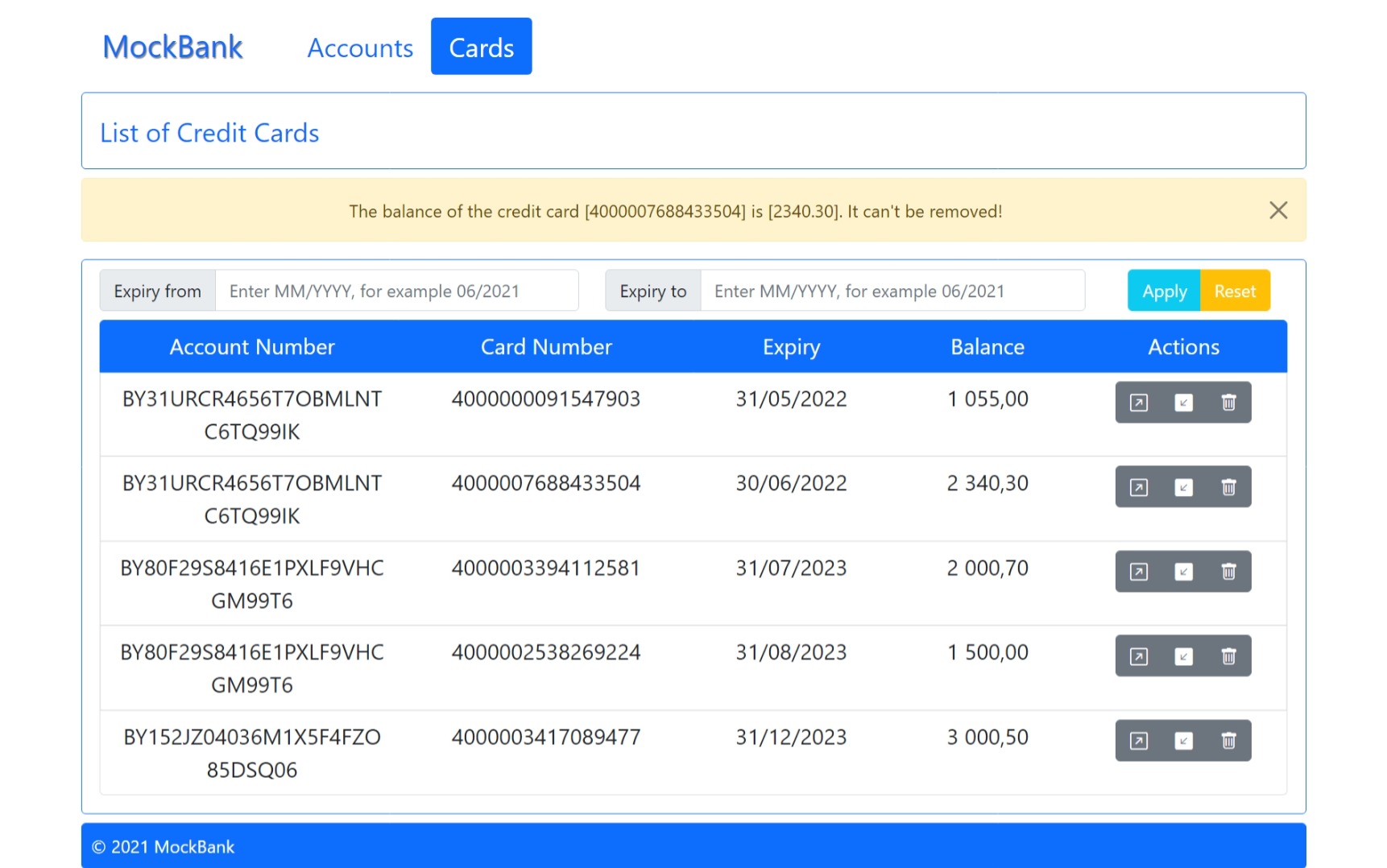Click balance value 2 340,30
The width and height of the screenshot is (1387, 868).
point(987,483)
